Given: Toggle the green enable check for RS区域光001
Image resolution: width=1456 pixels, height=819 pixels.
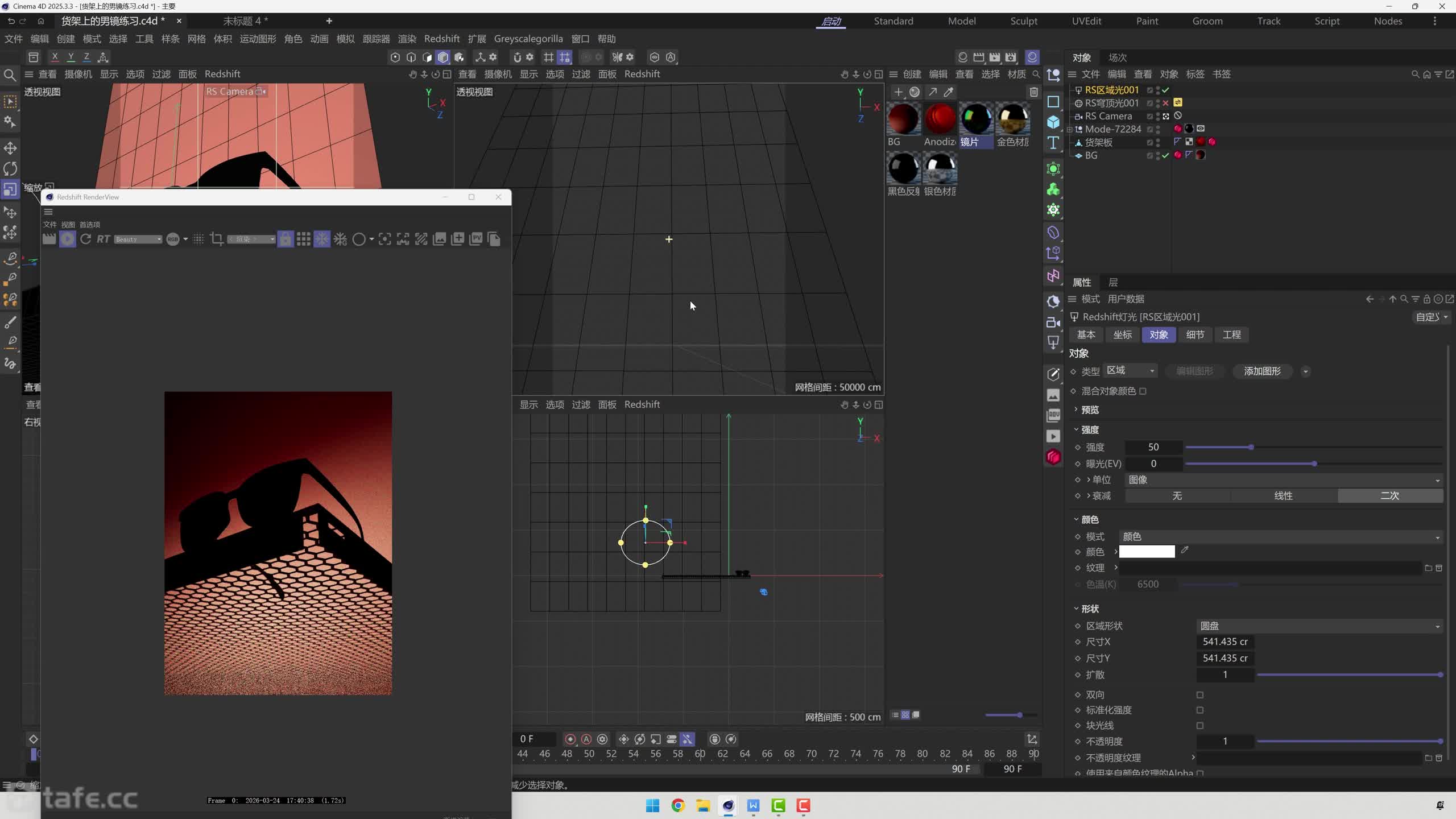Looking at the screenshot, I should (1165, 90).
